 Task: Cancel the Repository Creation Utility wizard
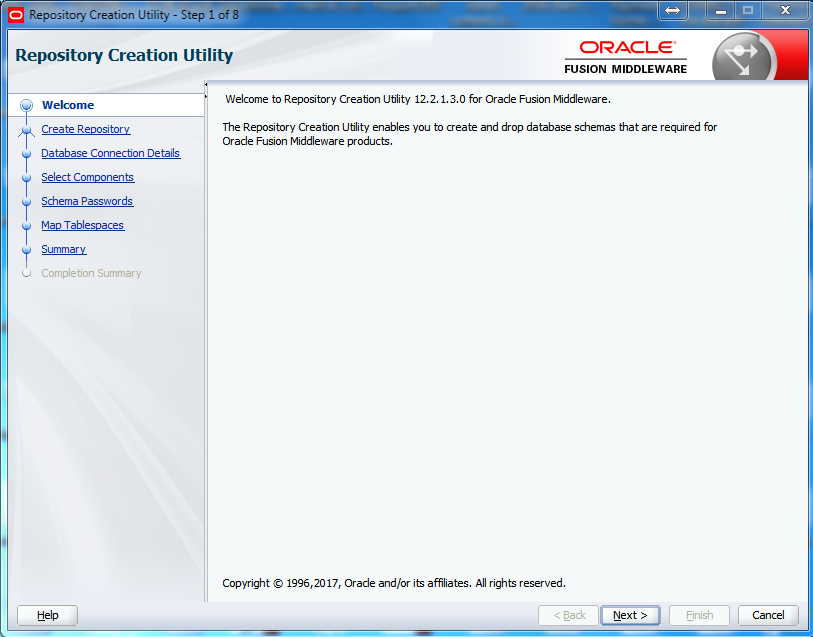[x=768, y=615]
